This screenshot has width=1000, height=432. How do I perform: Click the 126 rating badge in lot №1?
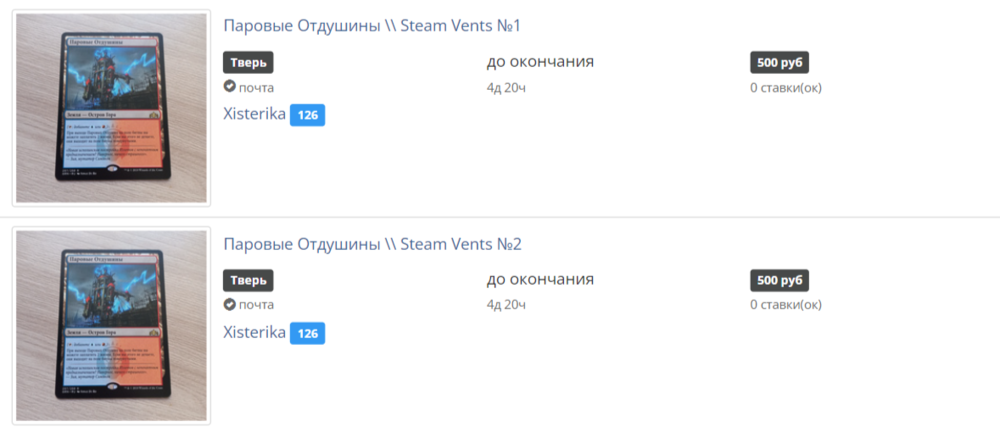coord(307,116)
